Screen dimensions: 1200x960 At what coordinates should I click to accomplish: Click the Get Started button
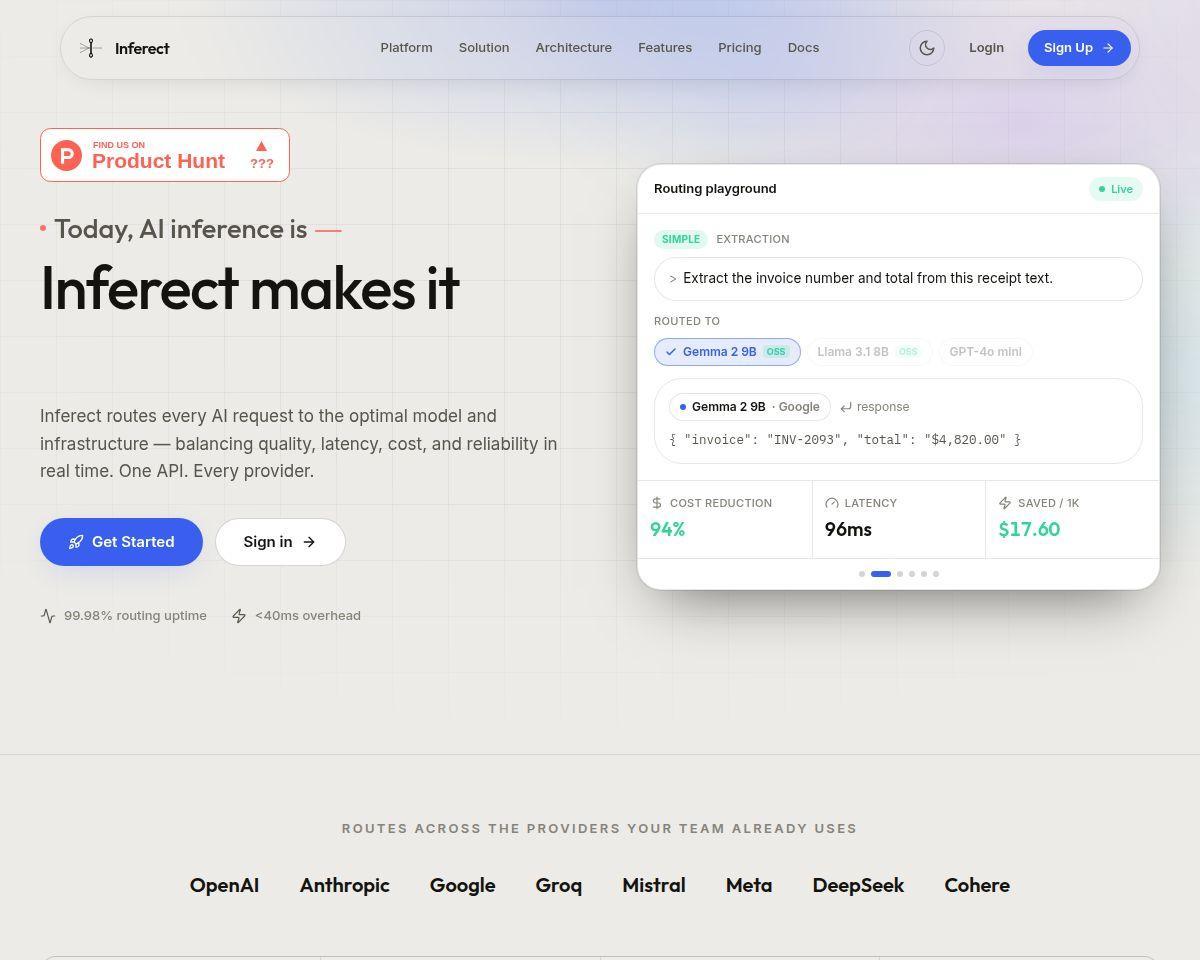[x=121, y=542]
